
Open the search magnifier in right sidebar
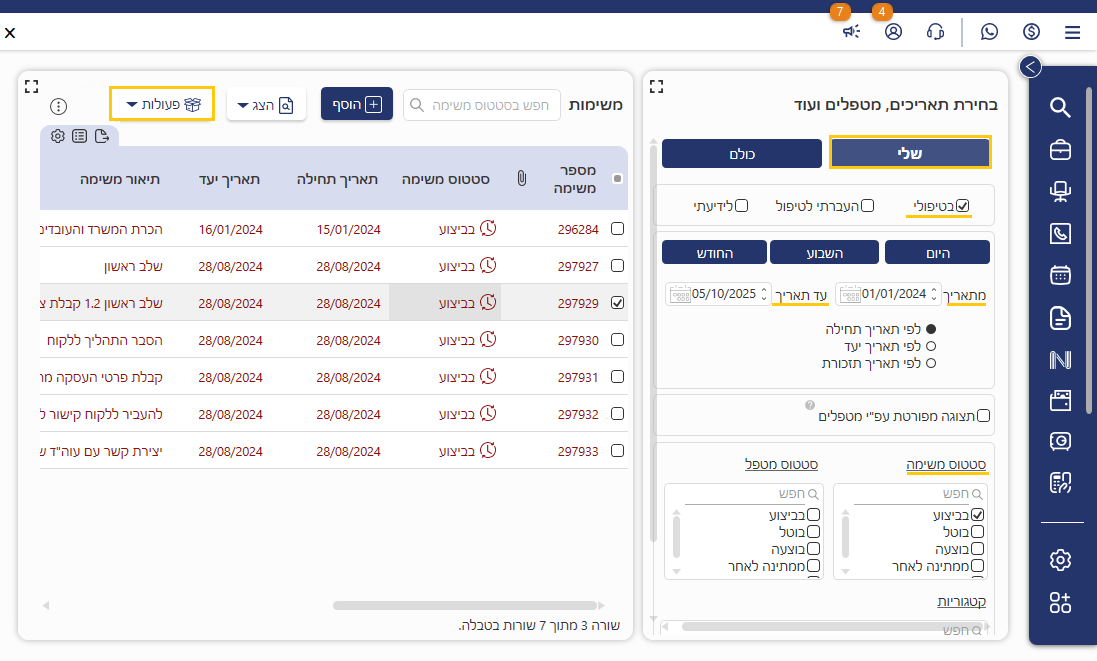click(1060, 108)
